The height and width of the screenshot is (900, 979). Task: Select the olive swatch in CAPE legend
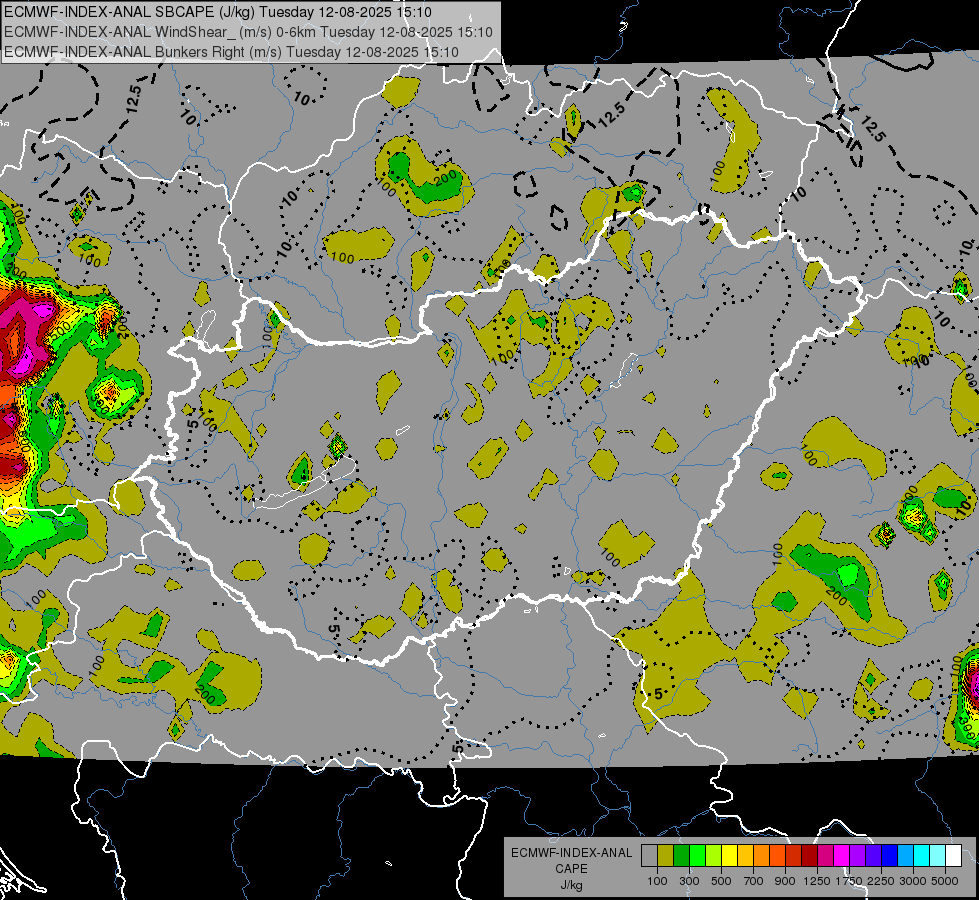[x=665, y=856]
